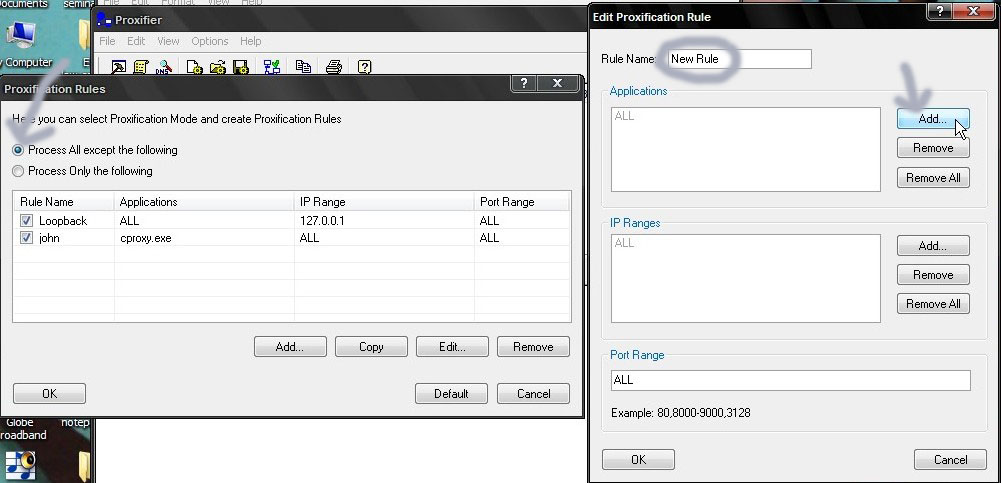This screenshot has height=483, width=1001.
Task: Uncheck the Loopback rule checkbox
Action: pyautogui.click(x=26, y=221)
